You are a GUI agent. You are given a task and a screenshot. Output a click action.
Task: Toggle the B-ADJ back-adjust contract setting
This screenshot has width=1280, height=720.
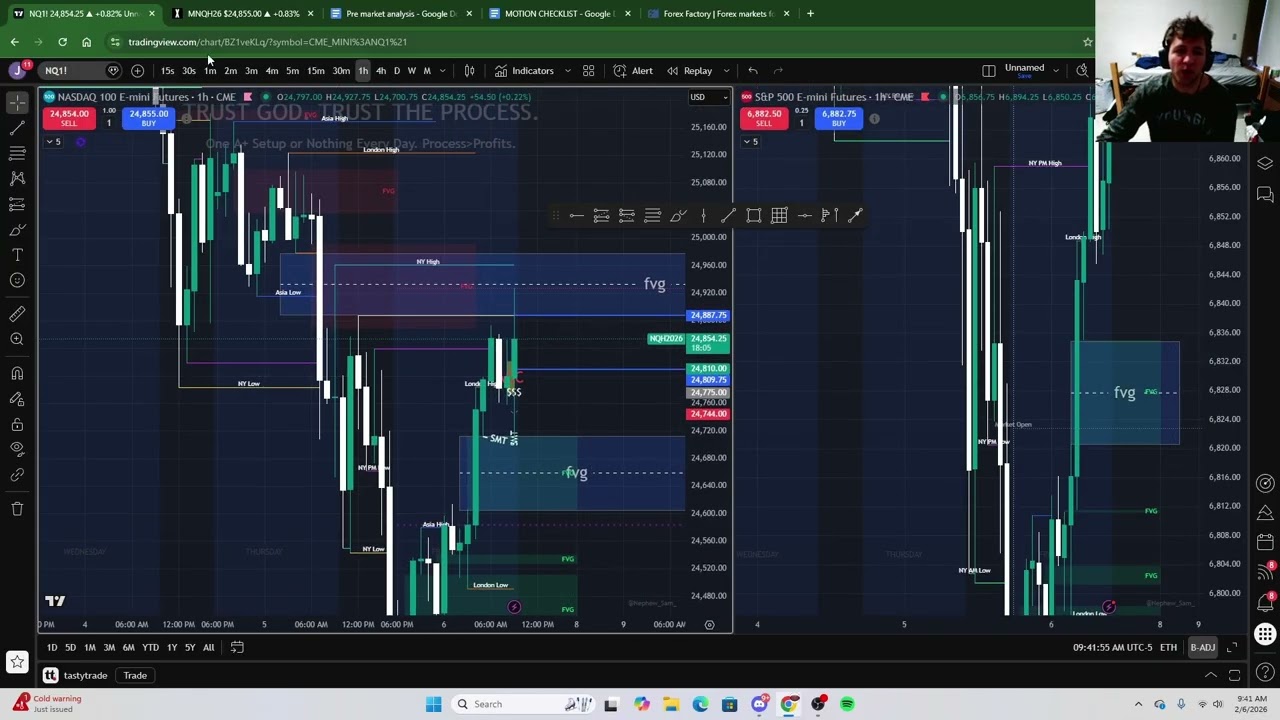tap(1202, 647)
